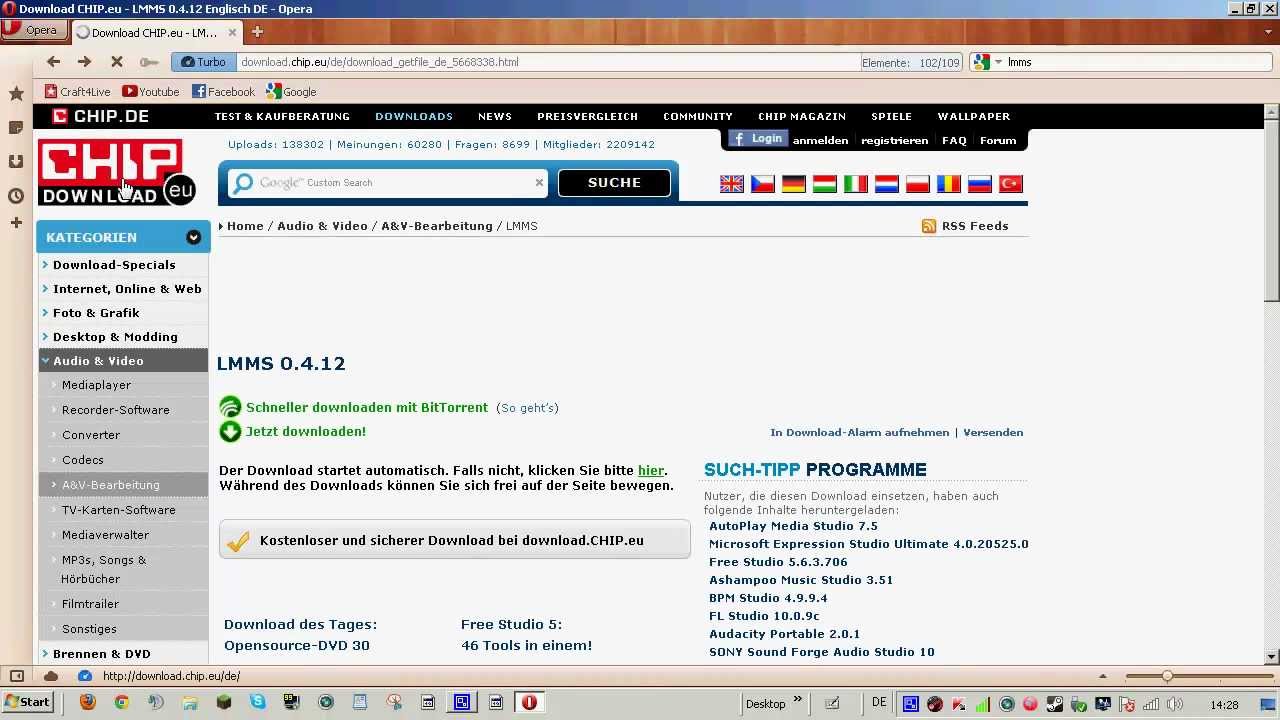Open the Google bookmark
The height and width of the screenshot is (720, 1280).
pos(291,91)
